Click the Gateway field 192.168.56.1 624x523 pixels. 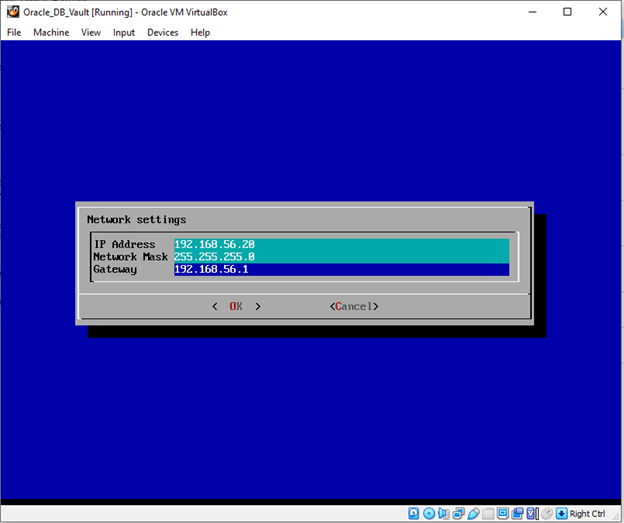click(x=341, y=269)
